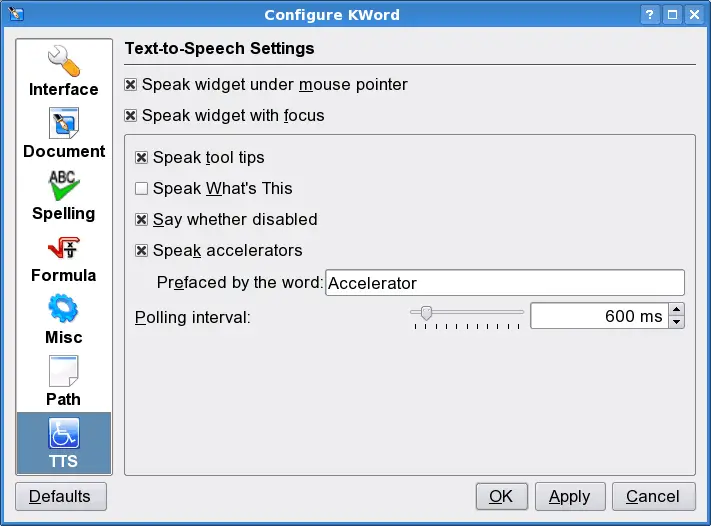711x526 pixels.
Task: Click the title bar help question mark
Action: [x=651, y=14]
